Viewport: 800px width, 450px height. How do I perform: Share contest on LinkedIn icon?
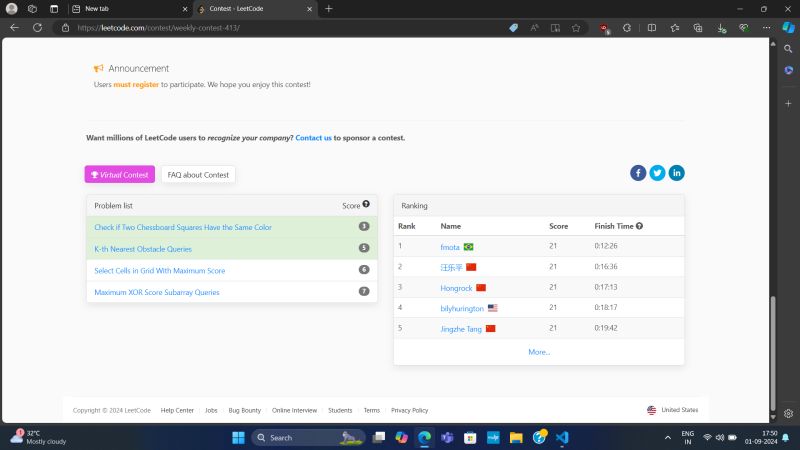click(x=677, y=173)
